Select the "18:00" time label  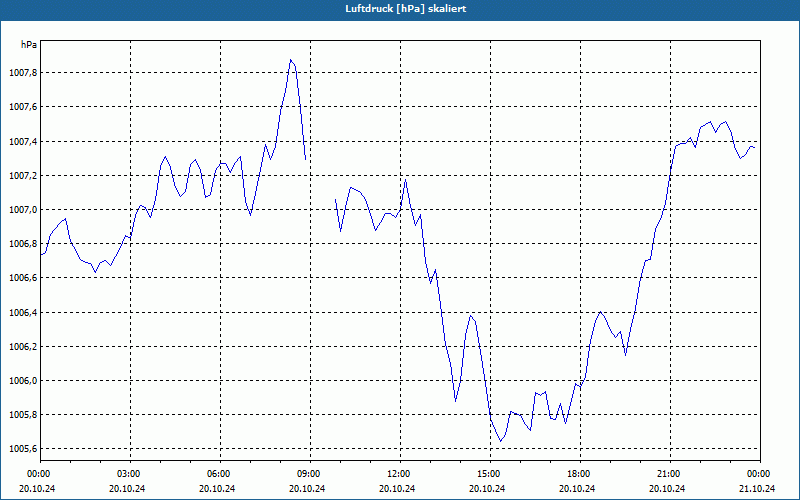point(580,474)
